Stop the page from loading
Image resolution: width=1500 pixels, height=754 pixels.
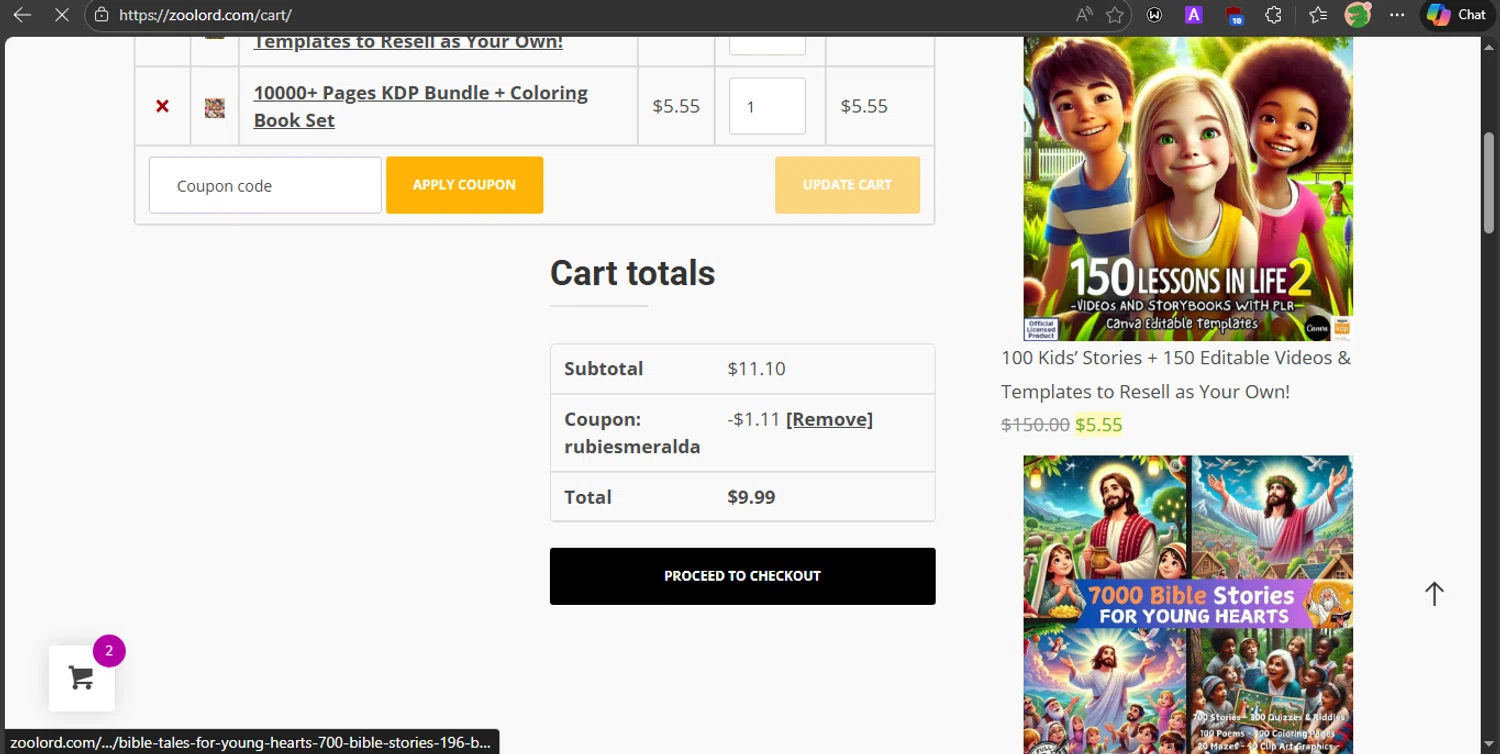coord(60,15)
